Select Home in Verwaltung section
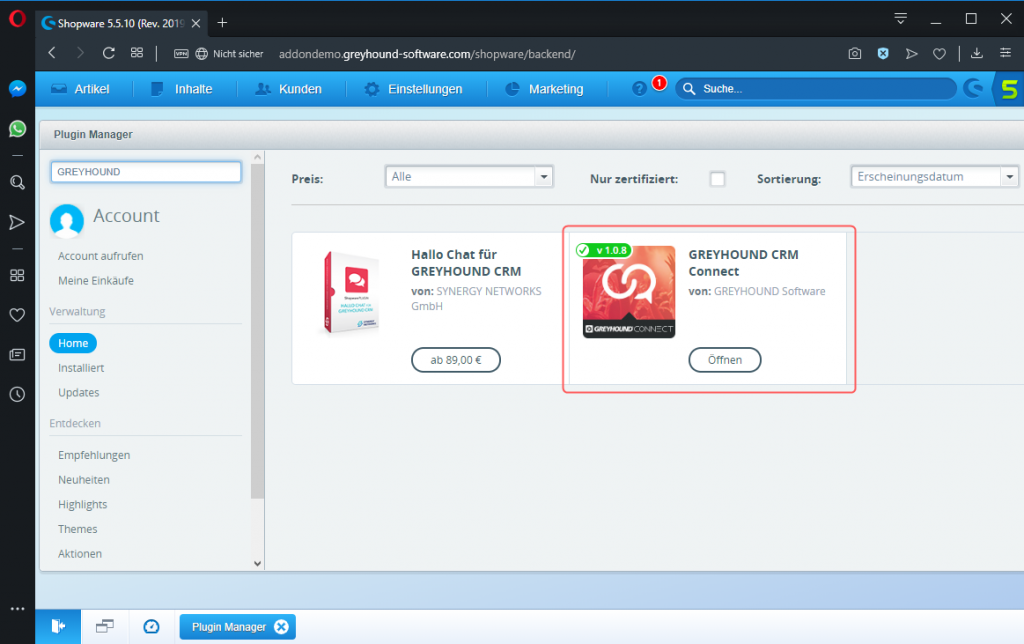The width and height of the screenshot is (1024, 644). coord(73,343)
